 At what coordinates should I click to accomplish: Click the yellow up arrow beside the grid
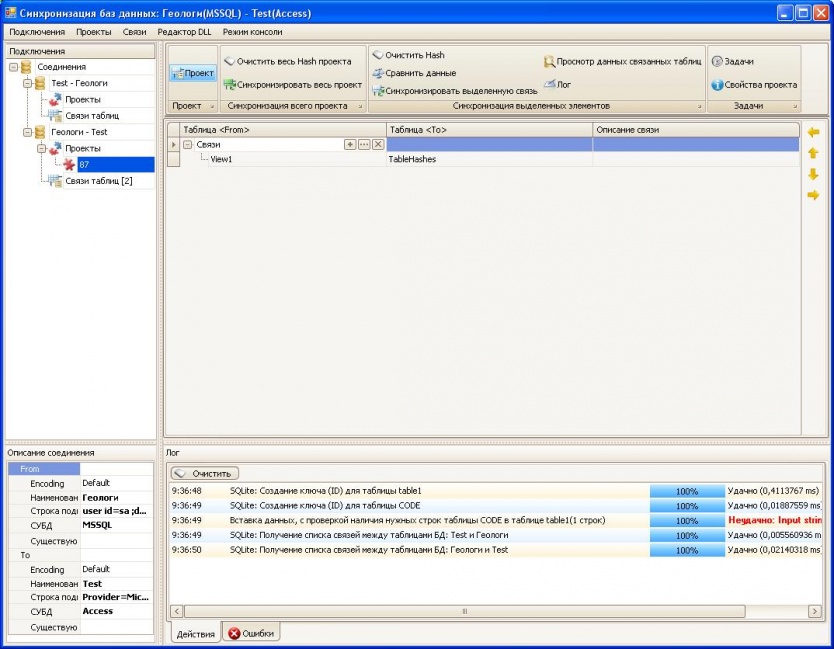click(x=813, y=153)
